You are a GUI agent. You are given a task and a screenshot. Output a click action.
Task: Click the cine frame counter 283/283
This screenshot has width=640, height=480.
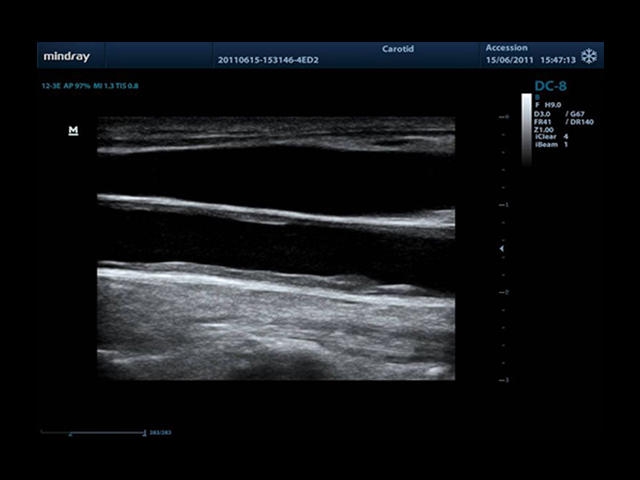coord(160,432)
